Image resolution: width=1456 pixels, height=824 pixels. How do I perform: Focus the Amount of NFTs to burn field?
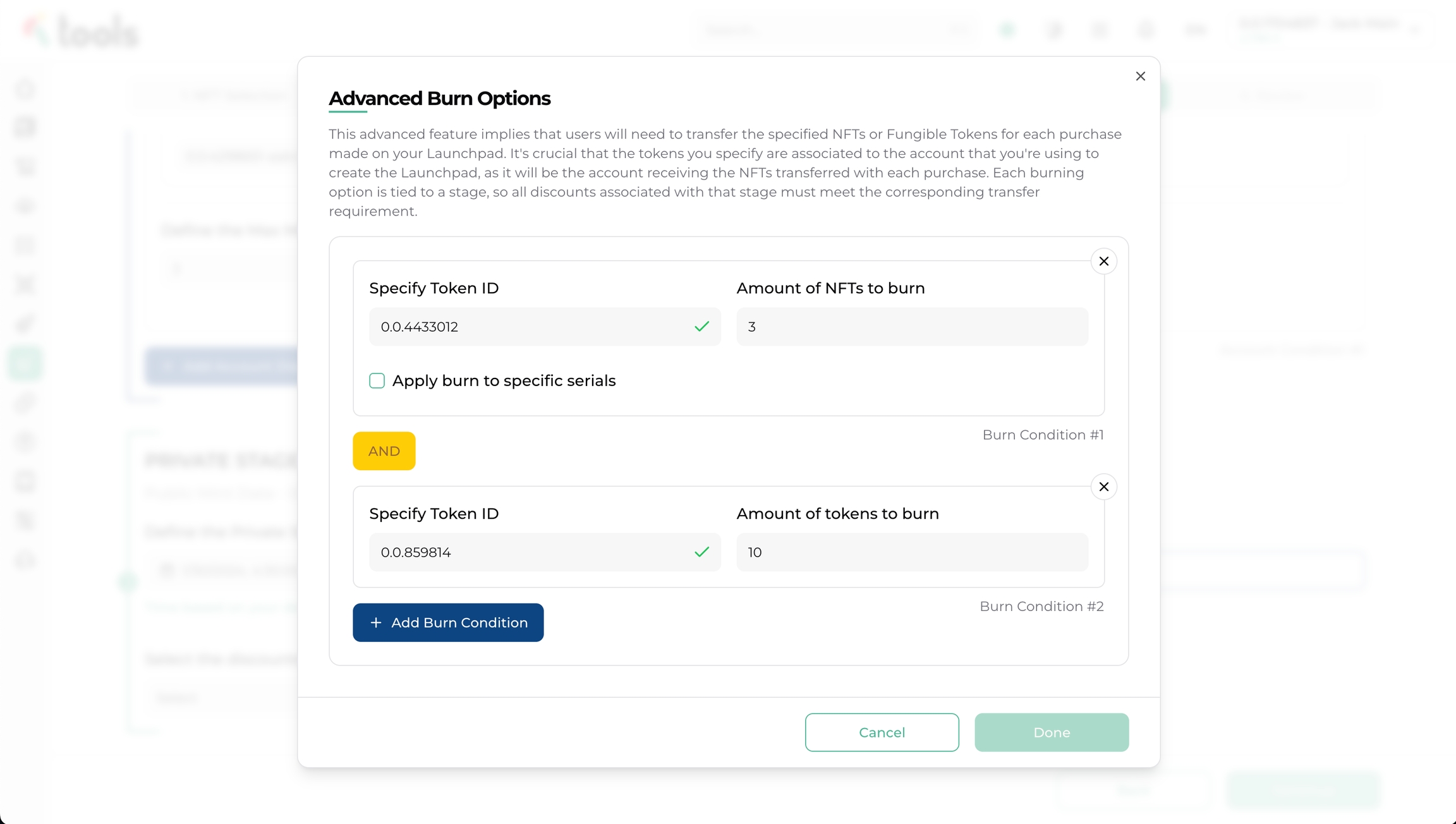click(912, 327)
